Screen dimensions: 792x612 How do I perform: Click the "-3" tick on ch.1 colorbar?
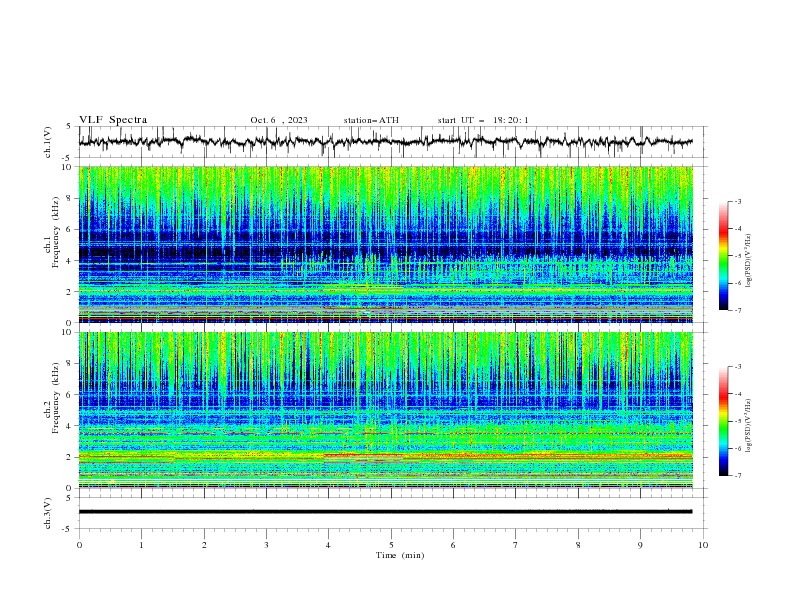[x=737, y=201]
